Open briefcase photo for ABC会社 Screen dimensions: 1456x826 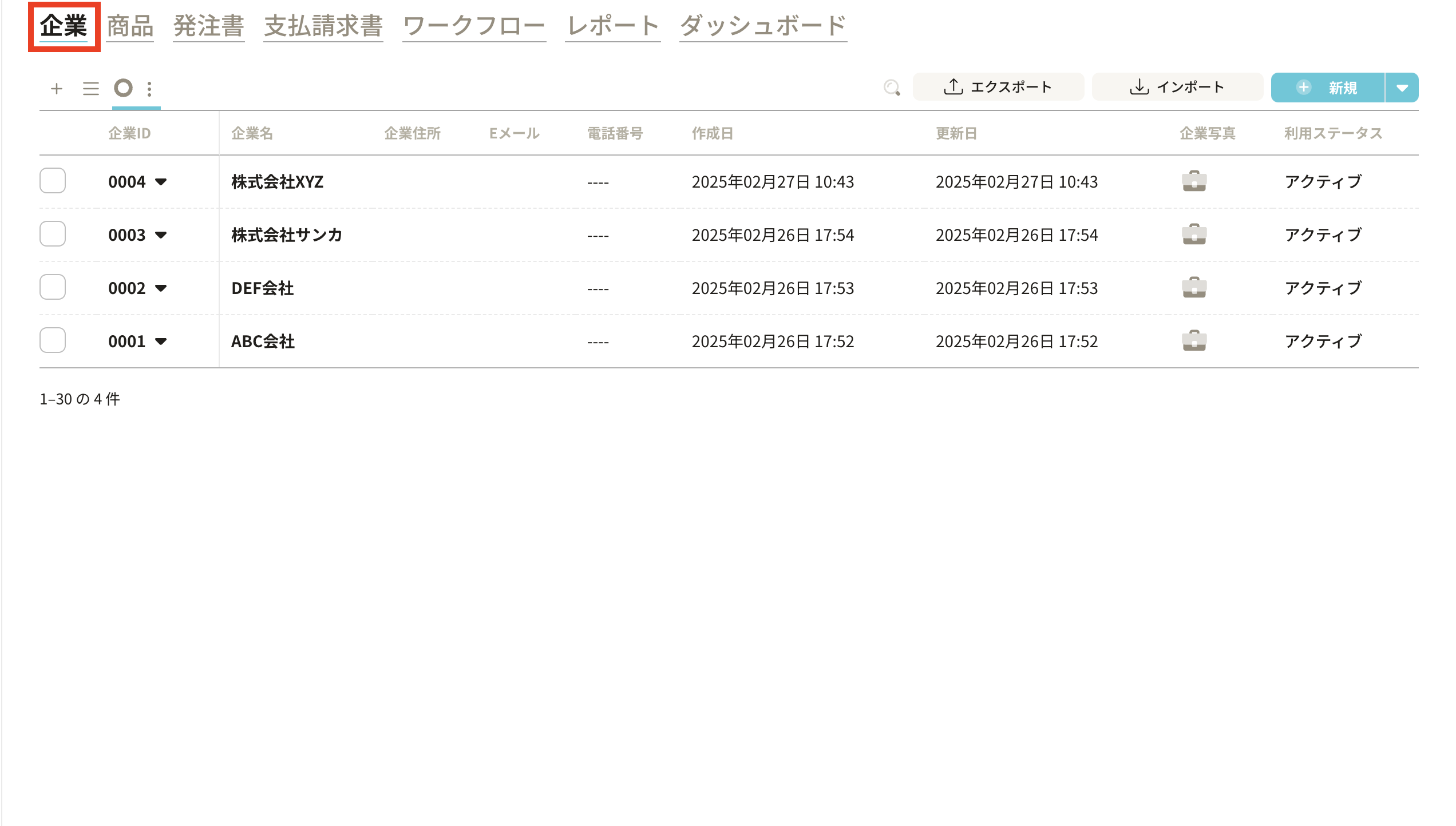1194,341
